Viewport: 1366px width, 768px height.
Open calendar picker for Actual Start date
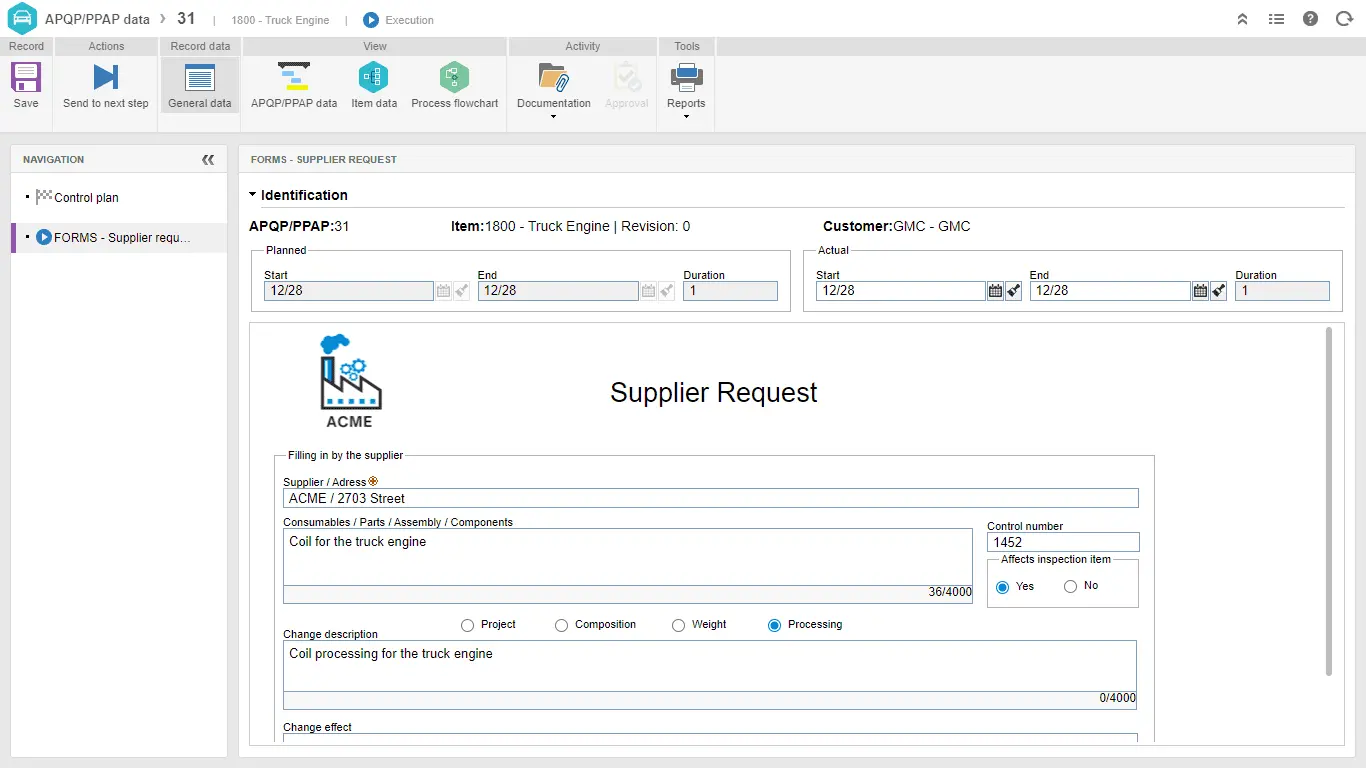(x=995, y=291)
